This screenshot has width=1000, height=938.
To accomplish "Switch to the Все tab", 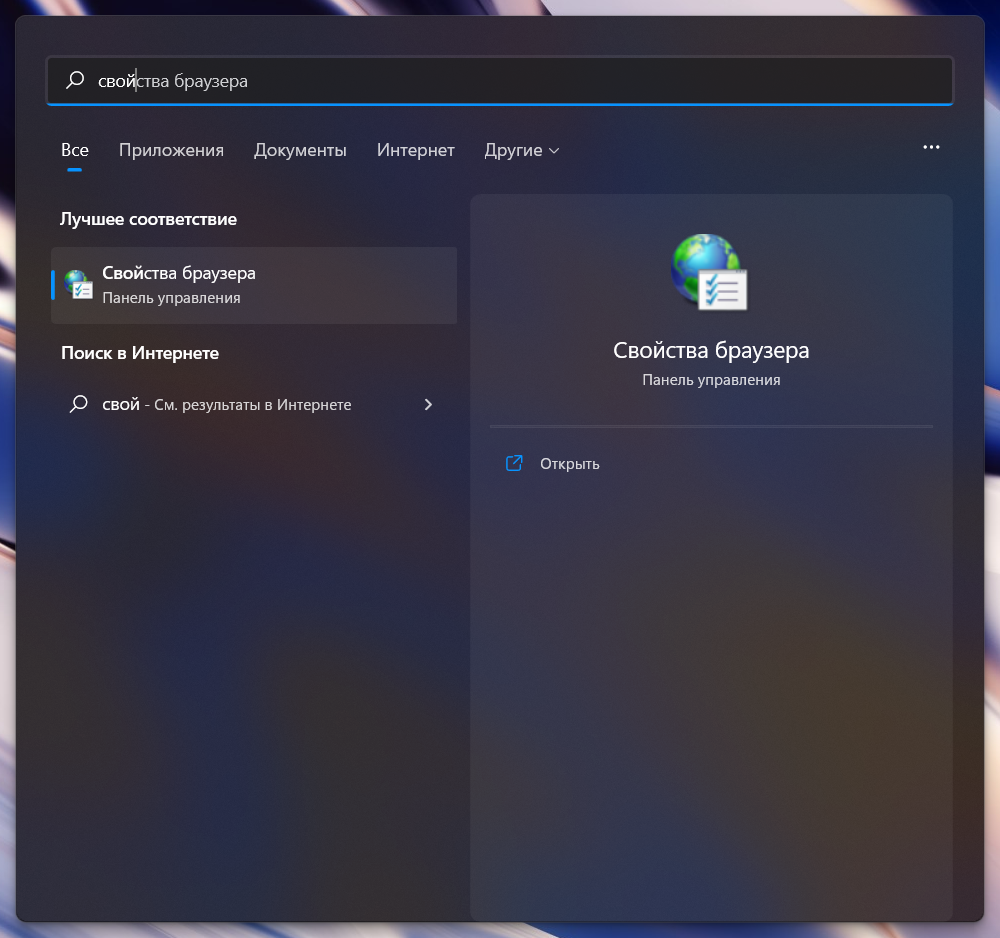I will point(75,150).
